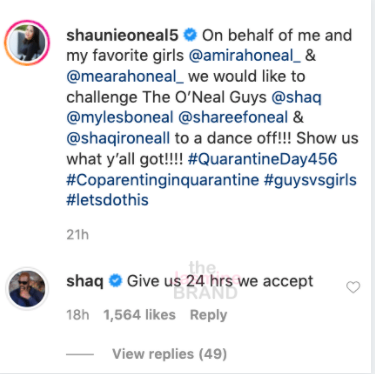Select the #guysvsgirls hashtag
The height and width of the screenshot is (374, 375).
pyautogui.click(x=310, y=180)
